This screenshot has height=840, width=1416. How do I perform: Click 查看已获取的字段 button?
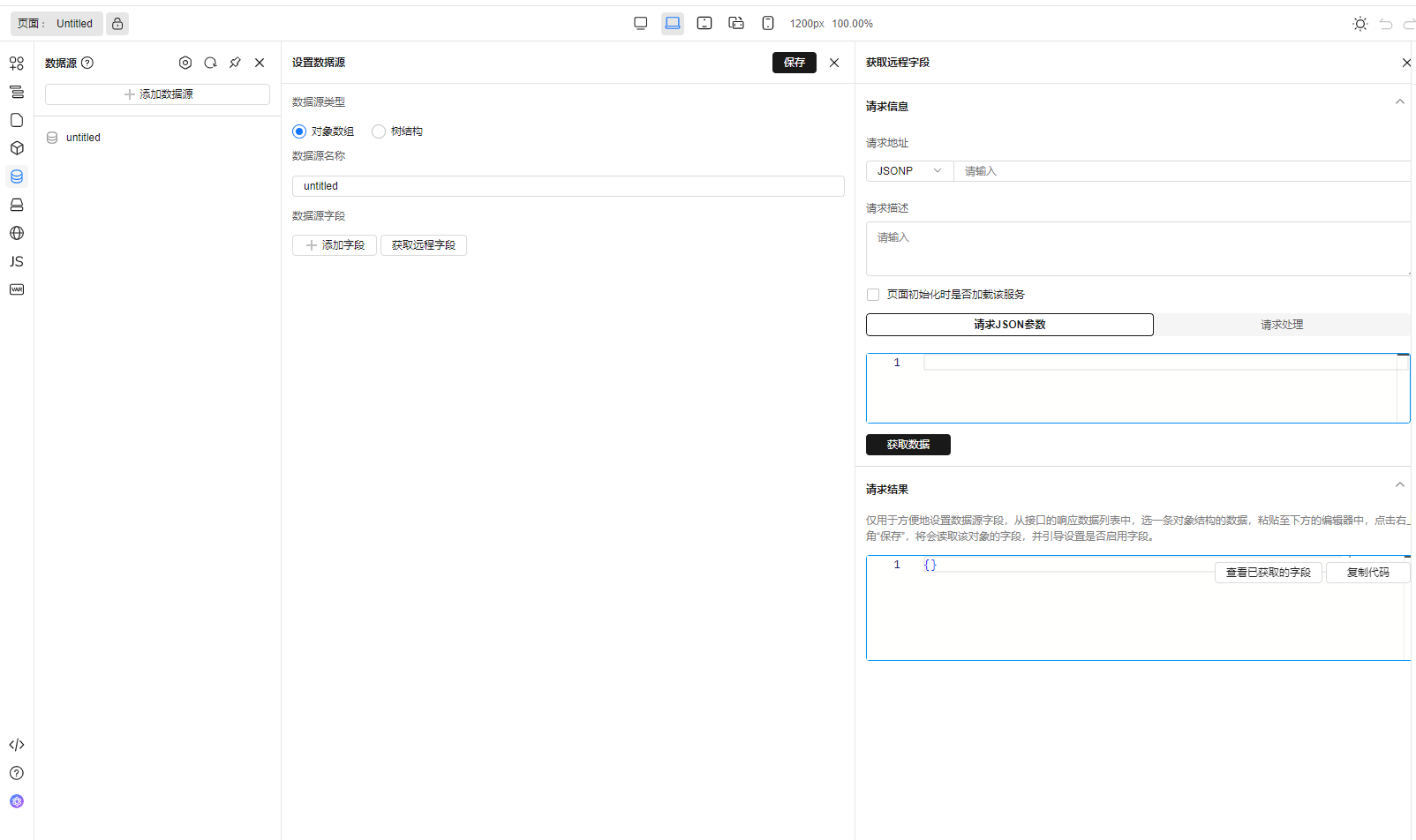click(1269, 573)
